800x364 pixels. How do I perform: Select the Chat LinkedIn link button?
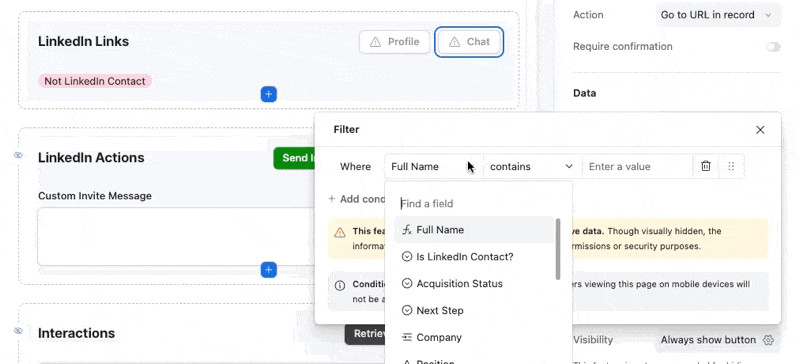pyautogui.click(x=469, y=42)
